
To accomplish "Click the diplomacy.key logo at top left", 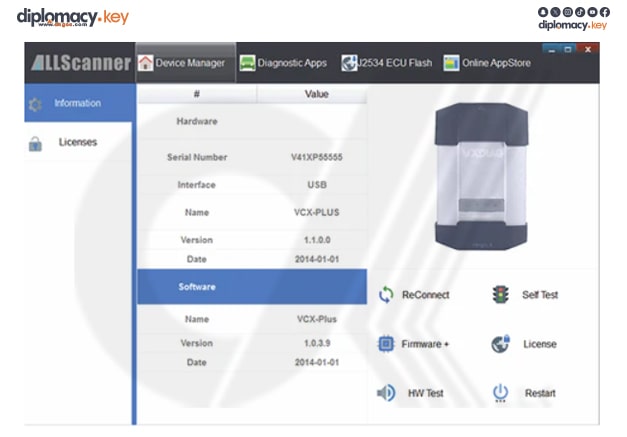I will click(73, 17).
